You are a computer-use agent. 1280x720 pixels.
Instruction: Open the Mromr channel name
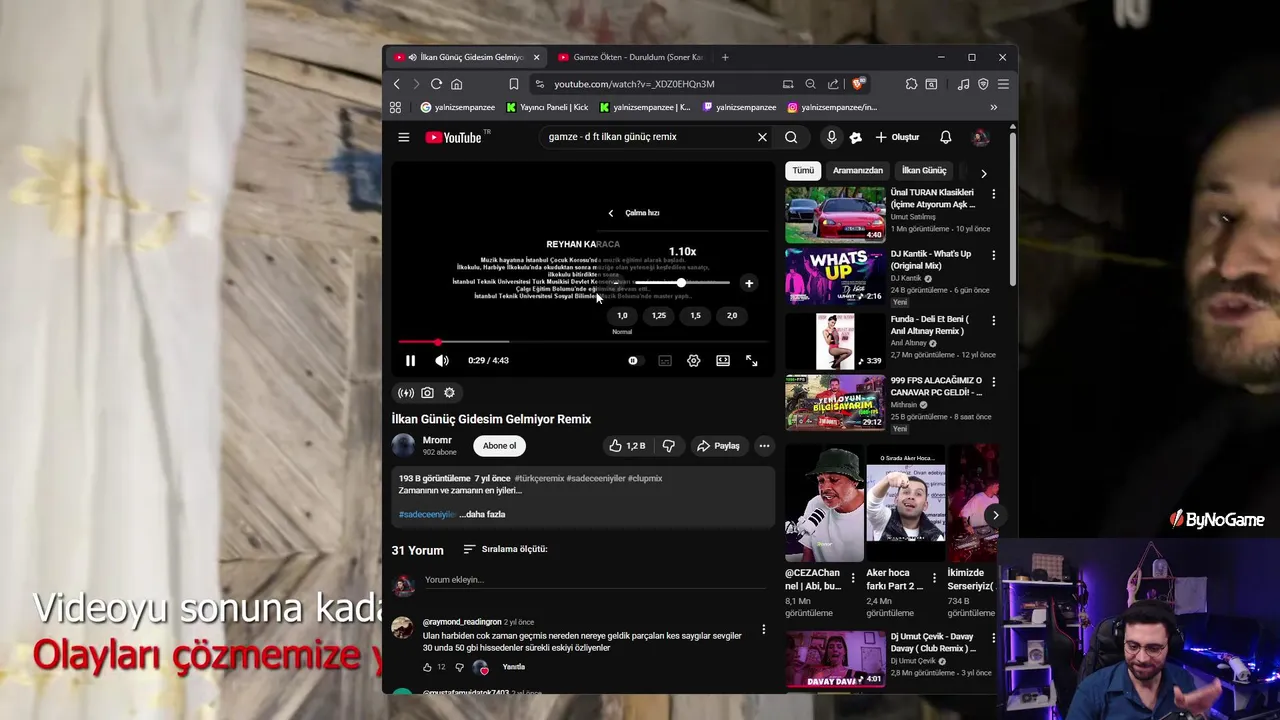437,440
